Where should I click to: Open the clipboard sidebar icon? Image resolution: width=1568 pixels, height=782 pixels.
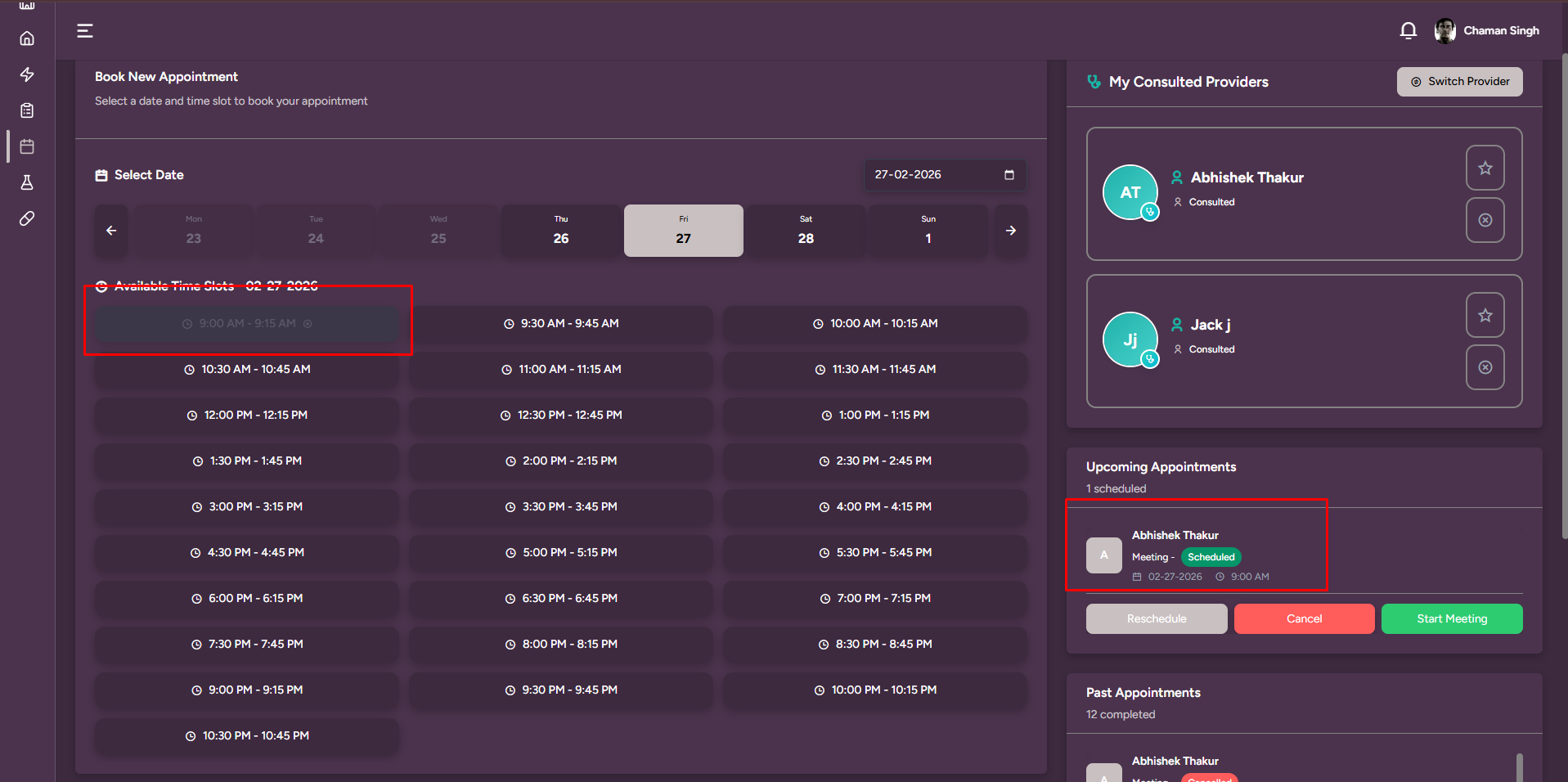point(27,110)
